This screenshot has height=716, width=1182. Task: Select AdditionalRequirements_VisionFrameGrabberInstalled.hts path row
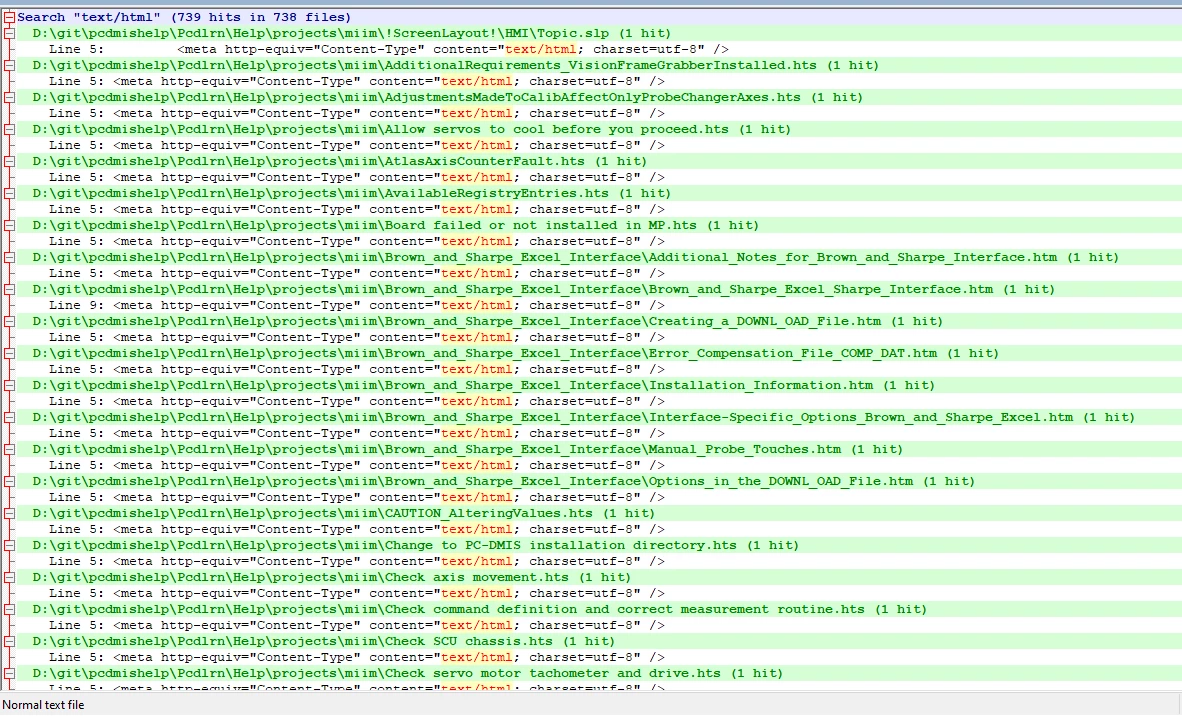pyautogui.click(x=455, y=65)
